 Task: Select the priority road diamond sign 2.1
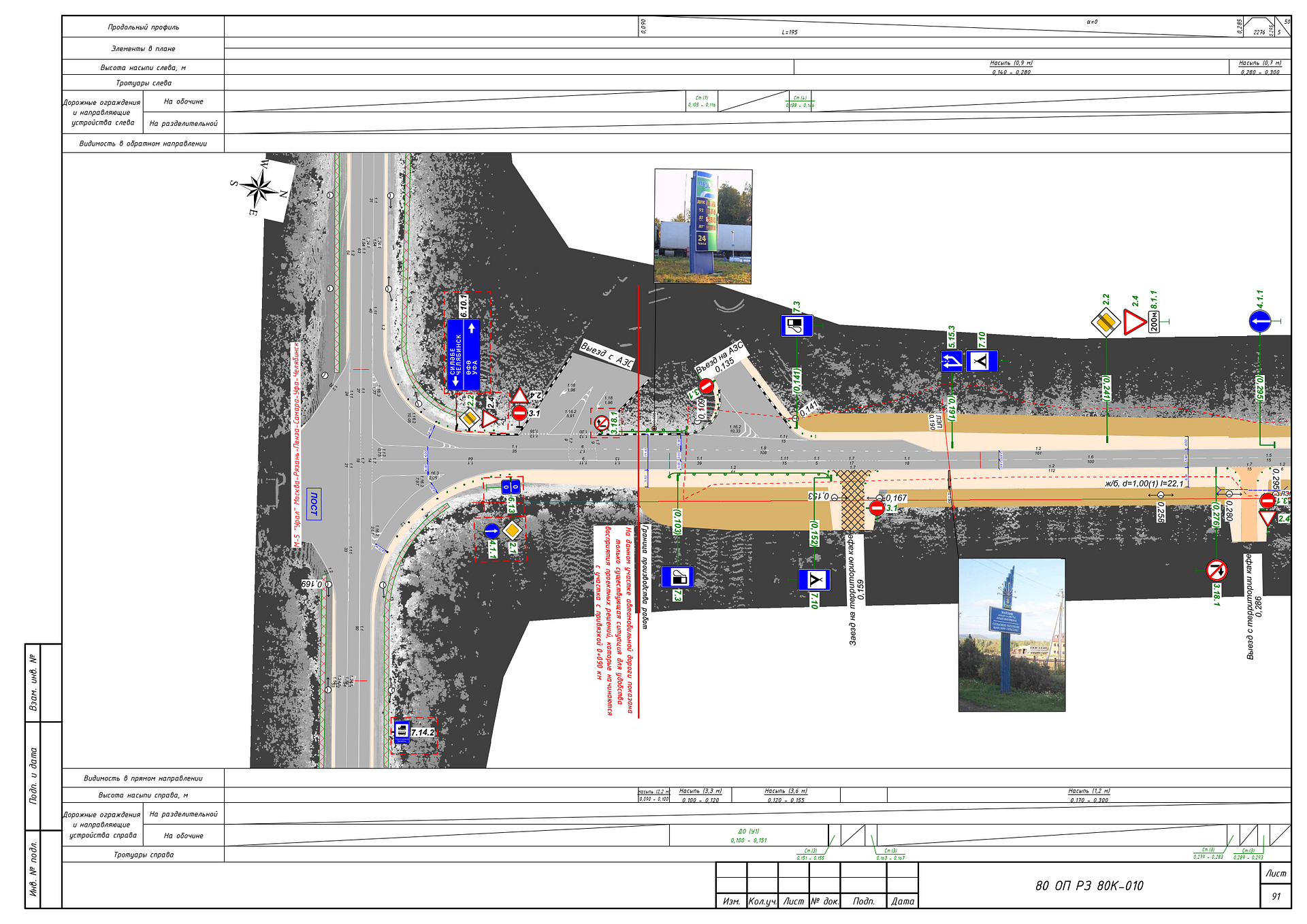(513, 530)
